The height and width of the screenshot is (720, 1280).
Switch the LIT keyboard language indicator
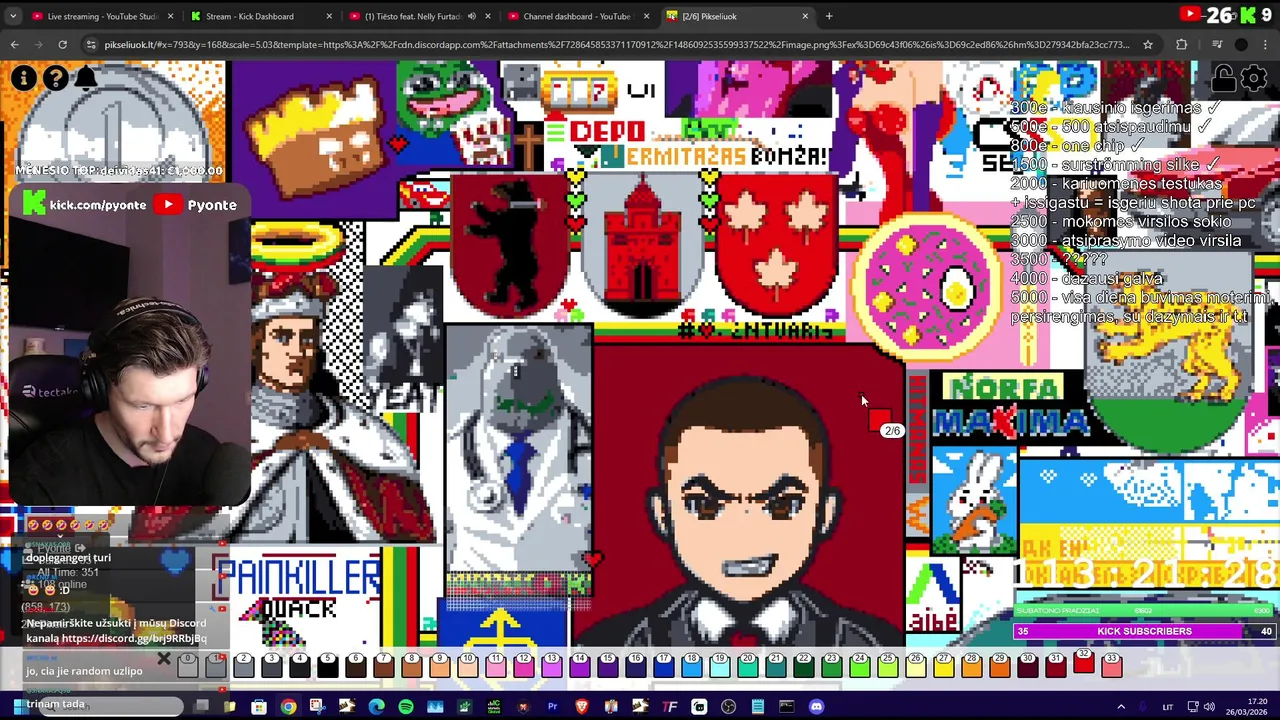(1167, 707)
